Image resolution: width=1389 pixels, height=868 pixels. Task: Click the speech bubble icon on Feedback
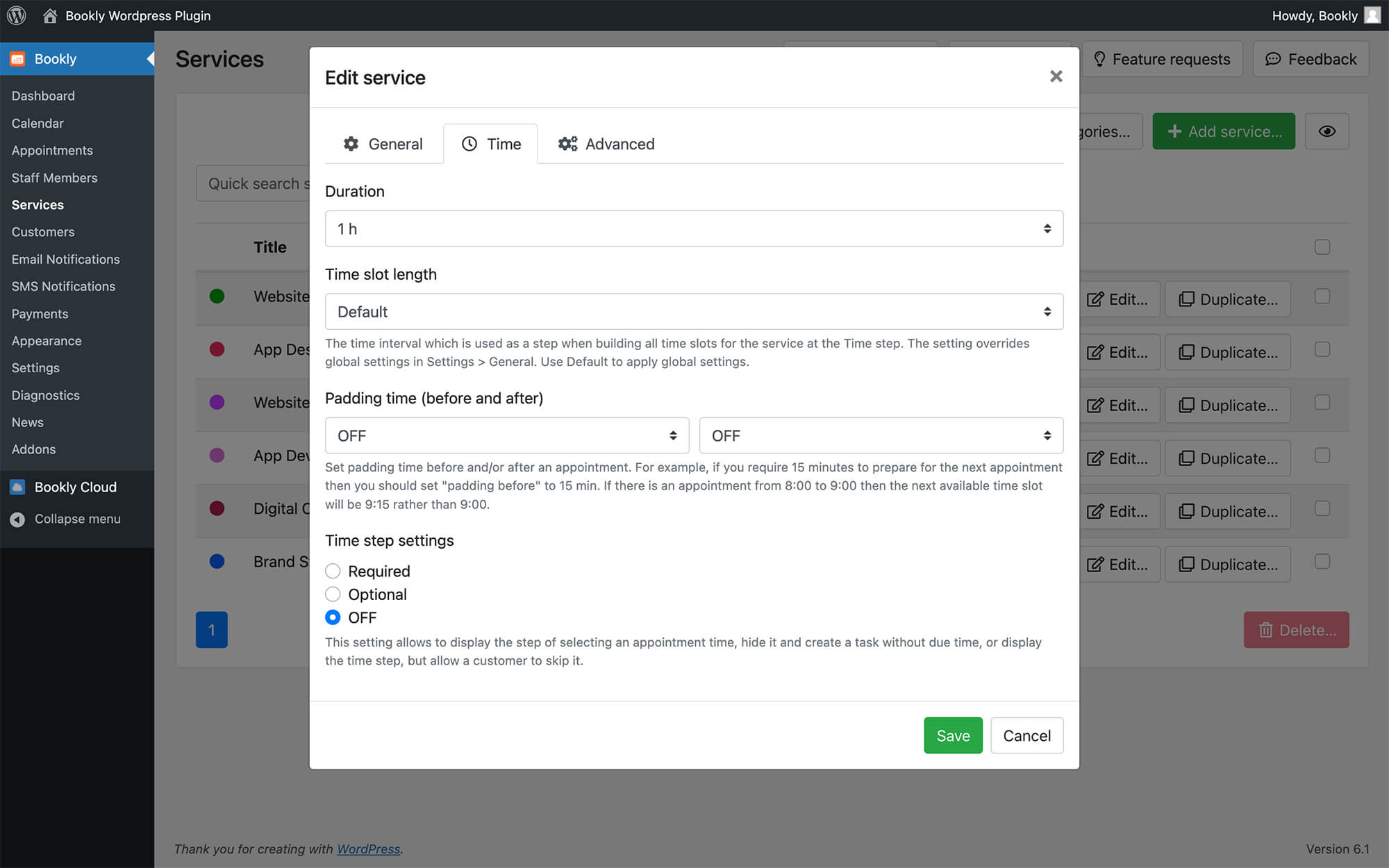(1273, 59)
